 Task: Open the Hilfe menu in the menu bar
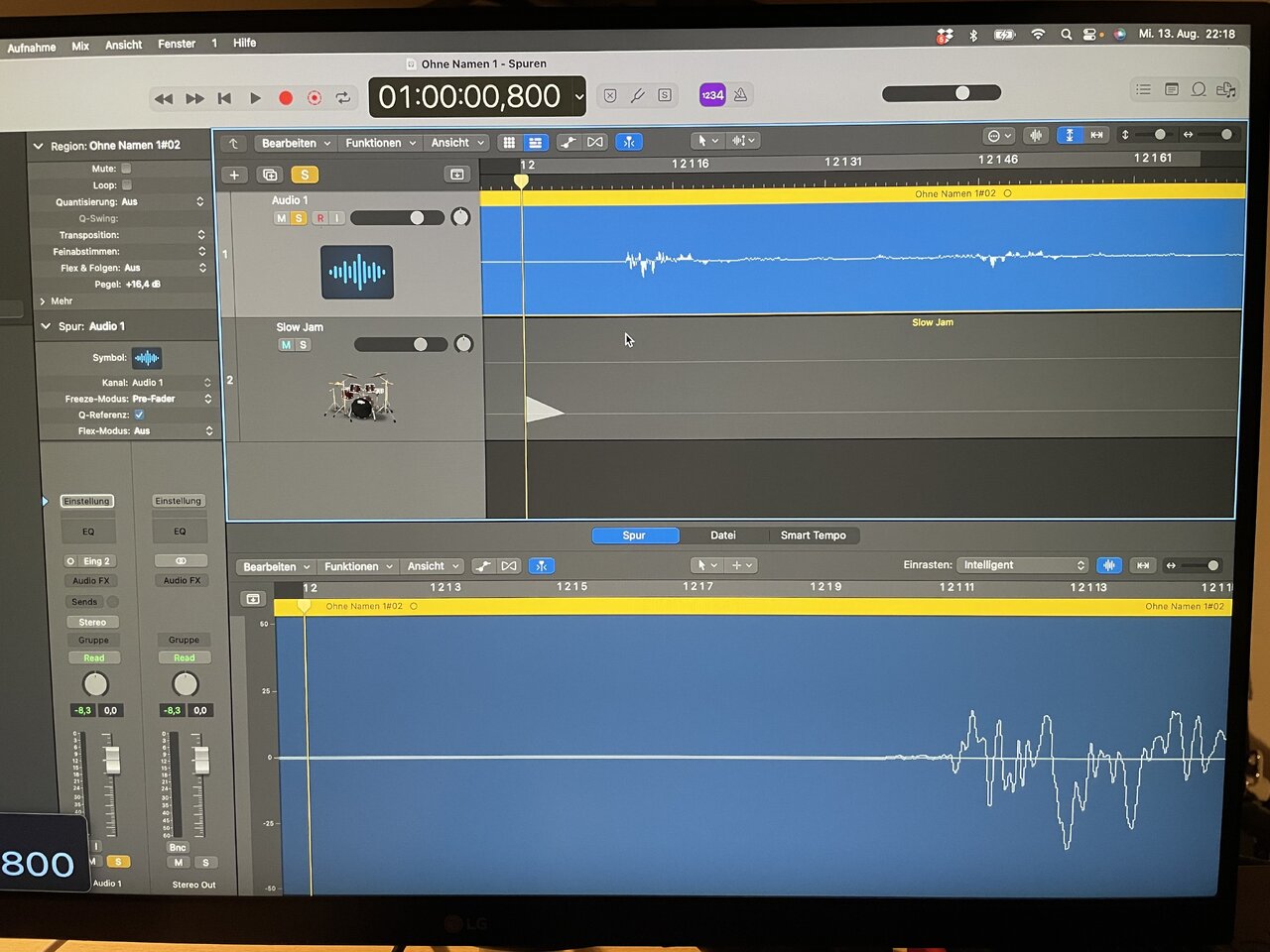(244, 44)
